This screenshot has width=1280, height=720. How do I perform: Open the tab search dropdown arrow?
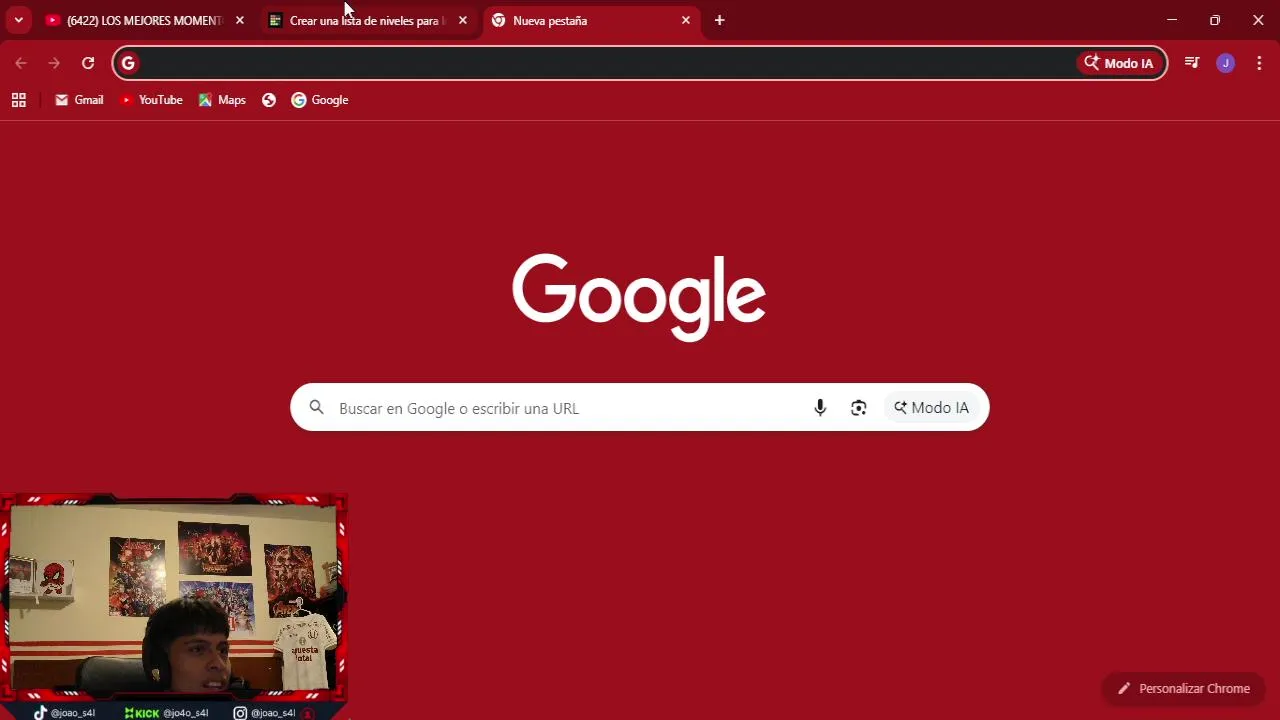click(x=18, y=20)
